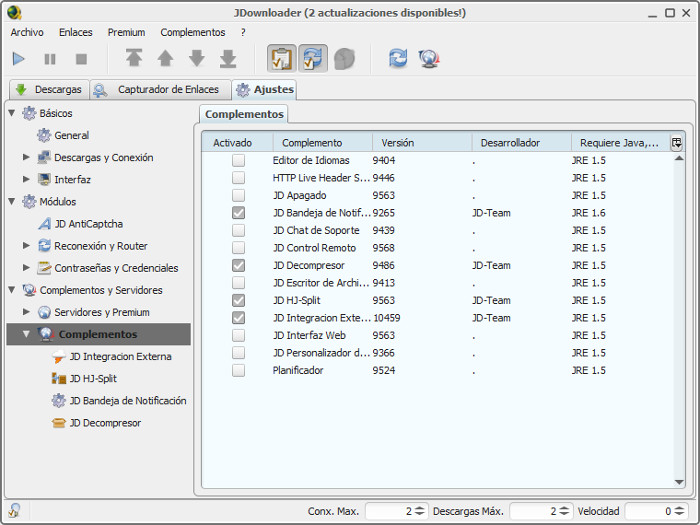This screenshot has height=525, width=700.
Task: Enable JD Chat de Soporte checkbox
Action: tap(238, 230)
